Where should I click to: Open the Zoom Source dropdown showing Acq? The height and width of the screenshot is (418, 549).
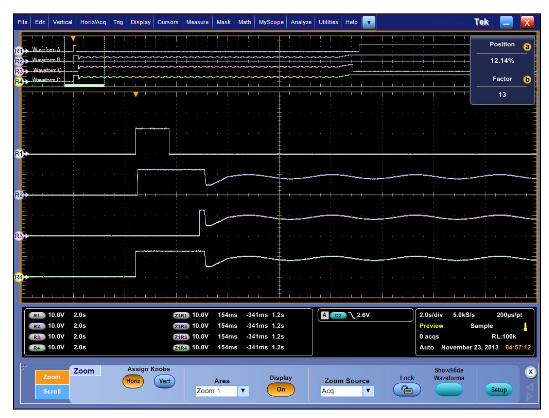tap(347, 391)
